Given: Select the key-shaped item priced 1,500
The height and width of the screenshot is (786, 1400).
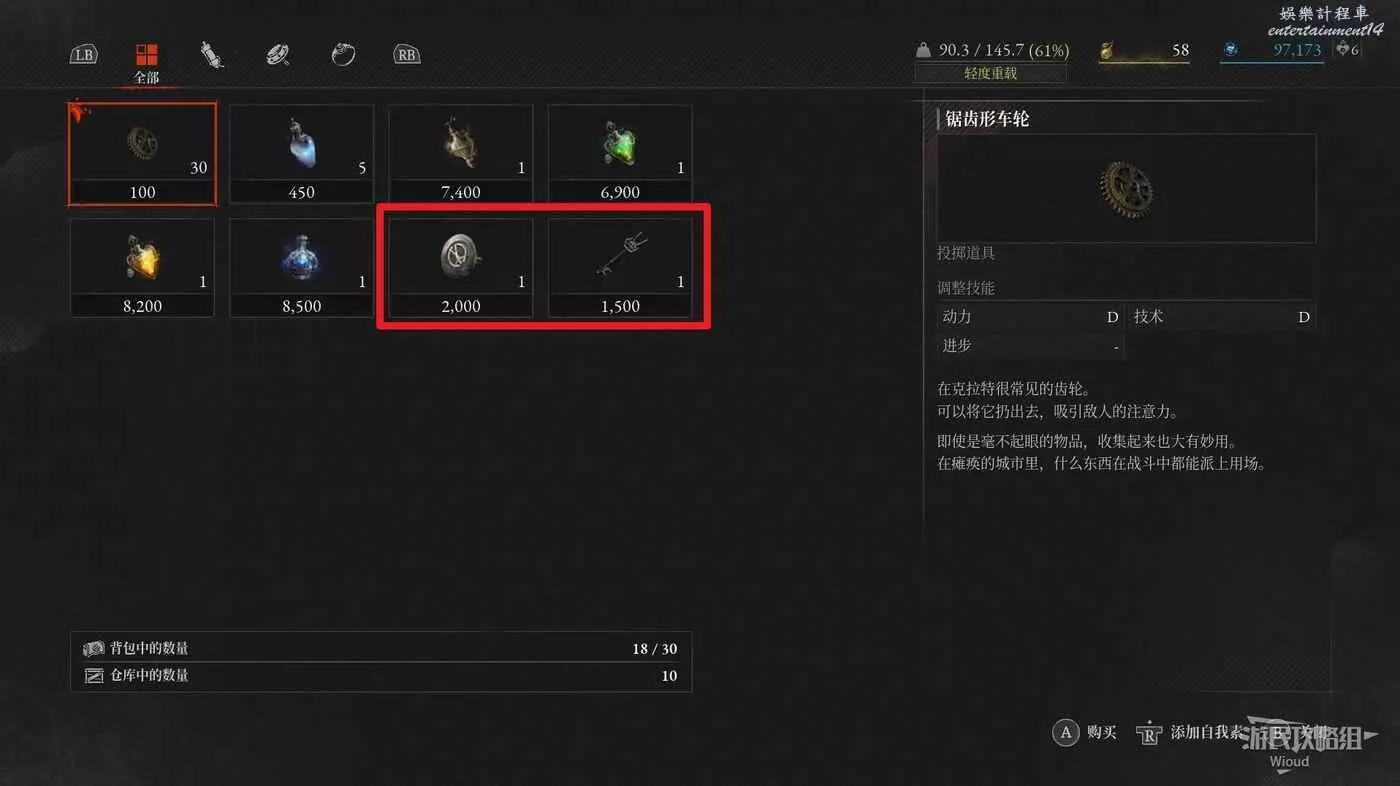Looking at the screenshot, I should pyautogui.click(x=620, y=268).
